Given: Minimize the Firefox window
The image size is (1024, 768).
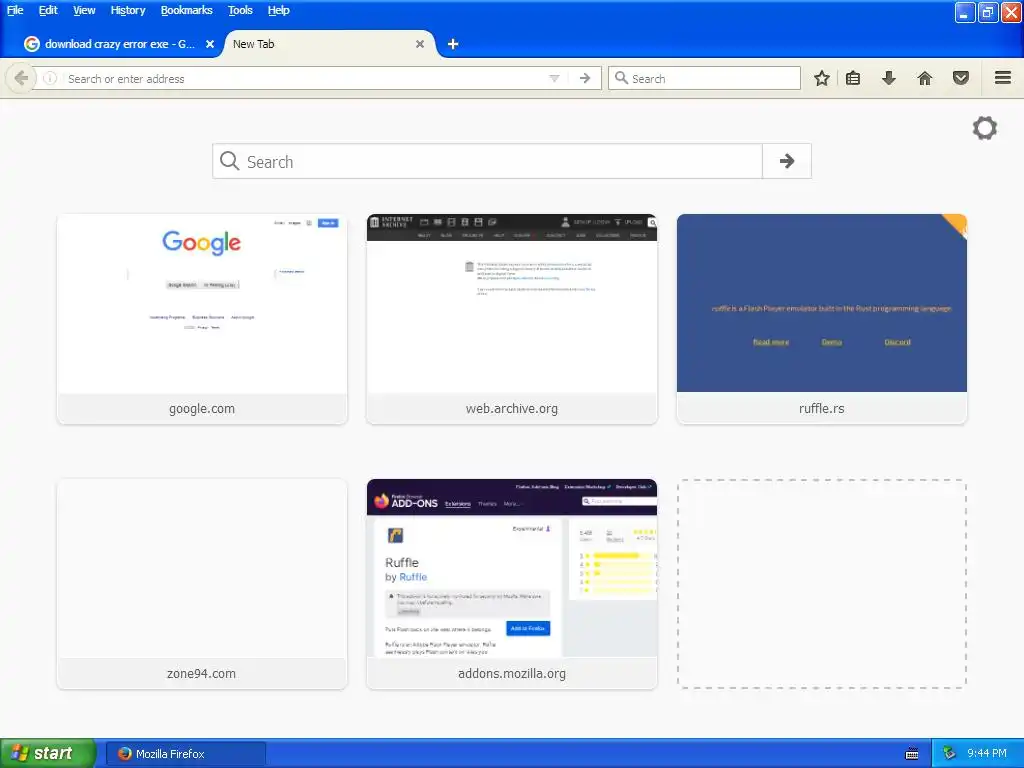Looking at the screenshot, I should coord(964,12).
